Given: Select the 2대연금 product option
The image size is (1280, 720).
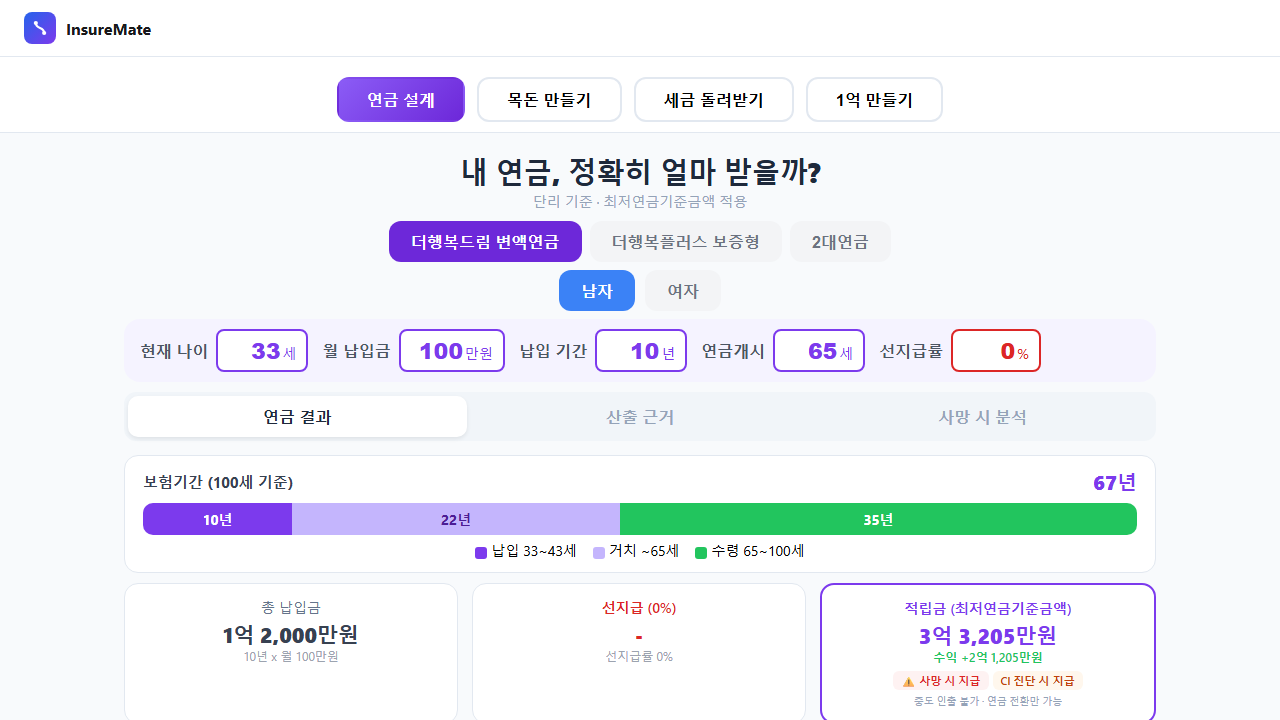Looking at the screenshot, I should 840,241.
